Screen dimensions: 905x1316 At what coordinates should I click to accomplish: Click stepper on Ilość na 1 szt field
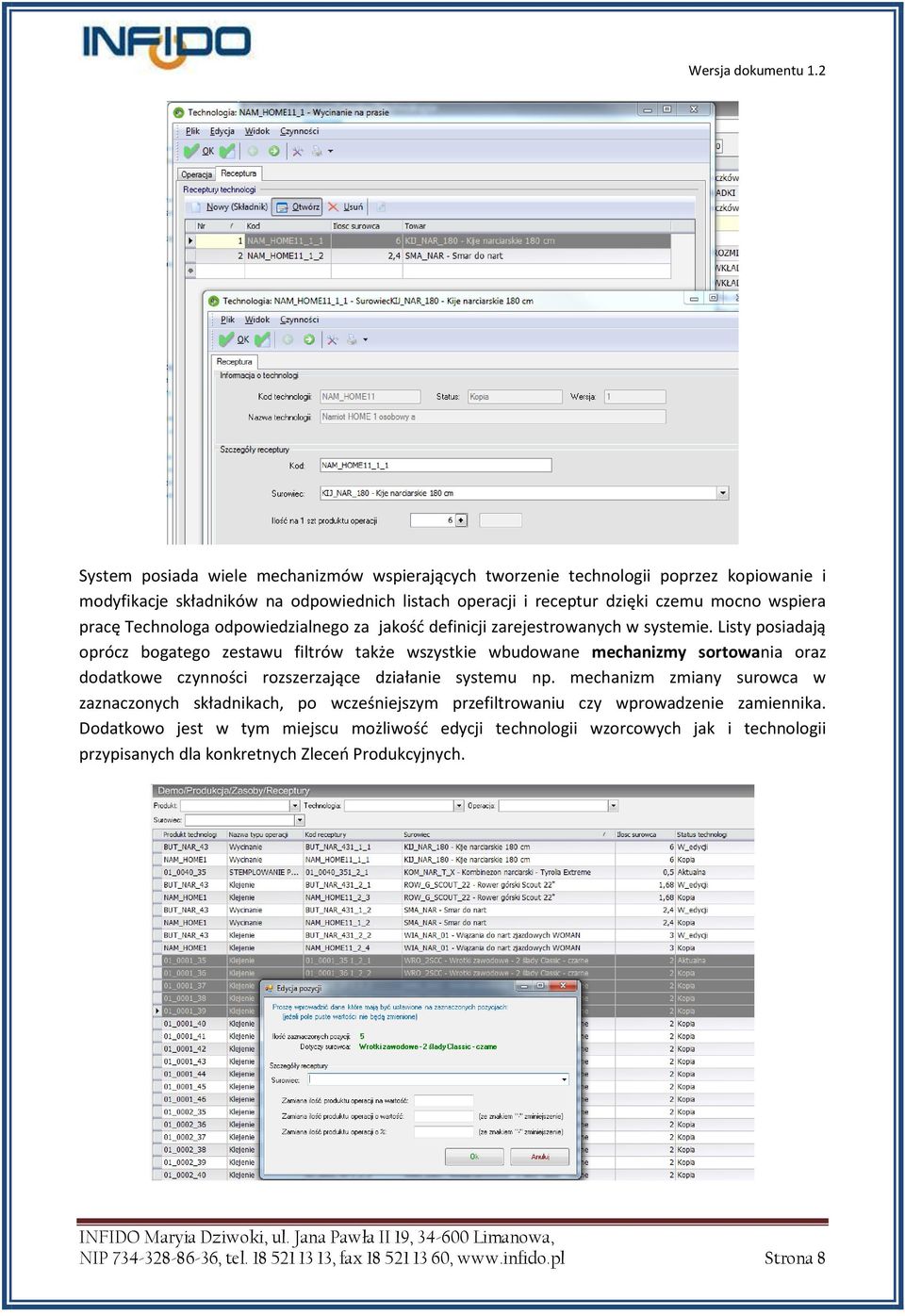pos(462,520)
